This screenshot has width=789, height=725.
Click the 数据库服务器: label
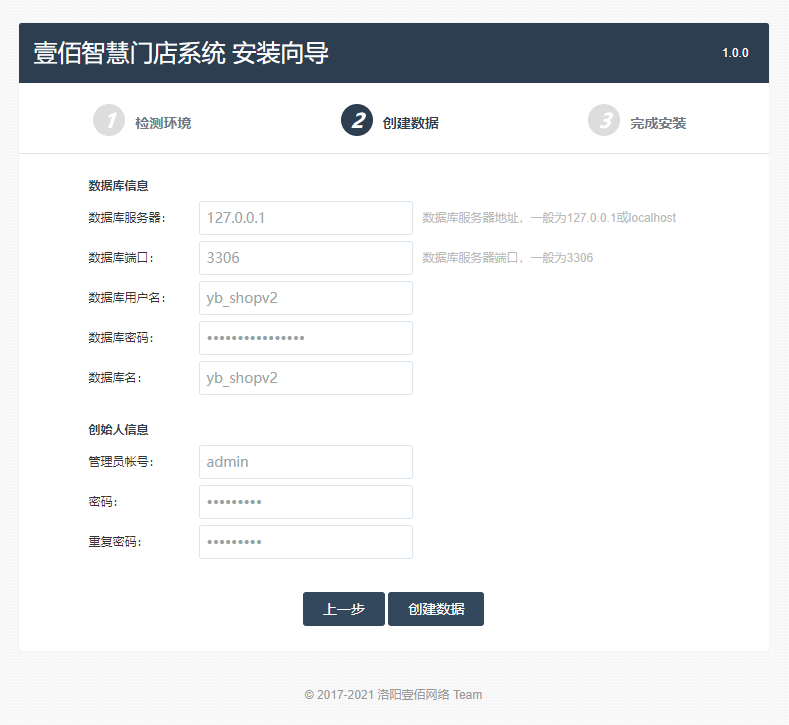point(127,218)
